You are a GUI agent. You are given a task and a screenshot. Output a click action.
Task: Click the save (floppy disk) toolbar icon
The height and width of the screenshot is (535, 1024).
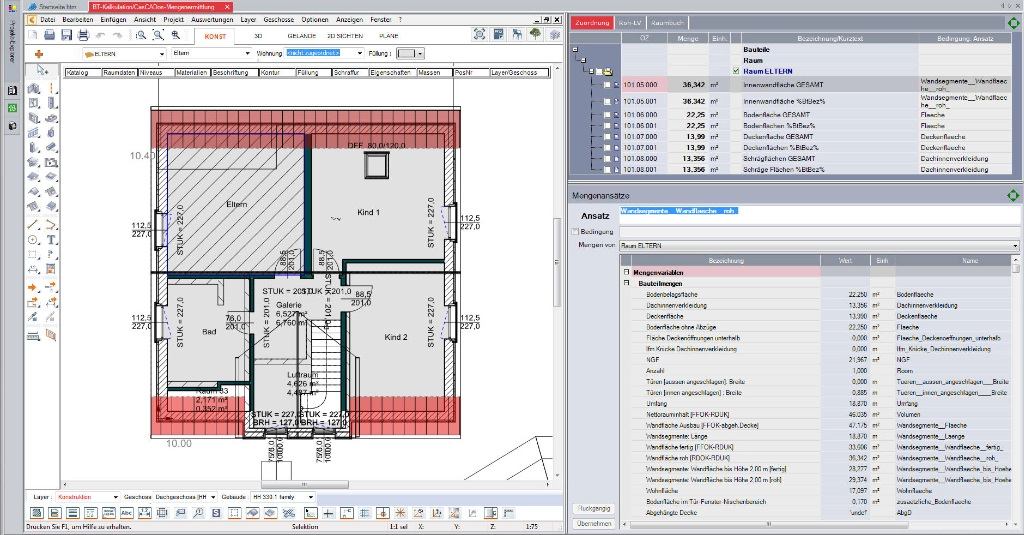pyautogui.click(x=66, y=35)
